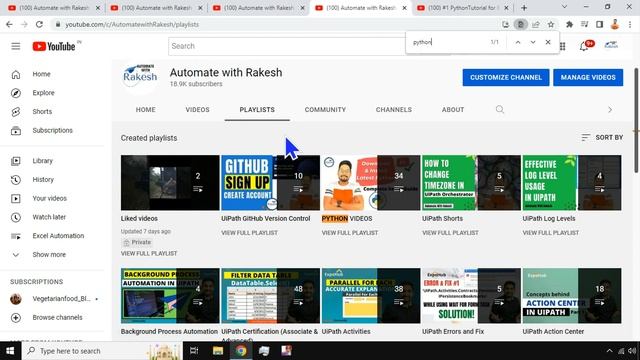Click the YouTube logo
The width and height of the screenshot is (640, 360).
54,46
